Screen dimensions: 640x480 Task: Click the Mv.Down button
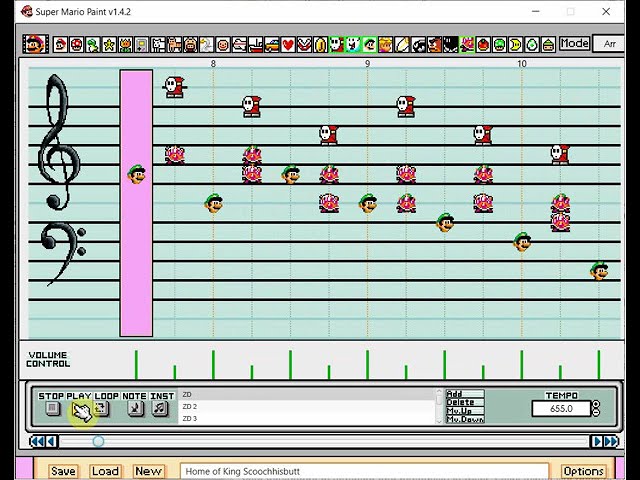tap(465, 419)
